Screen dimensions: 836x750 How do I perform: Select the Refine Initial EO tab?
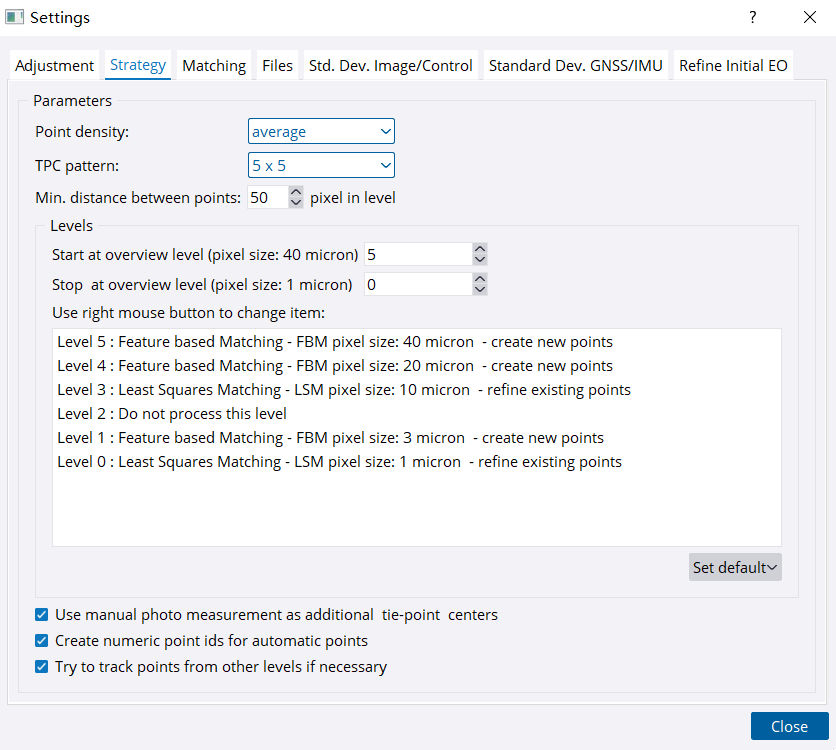(733, 66)
